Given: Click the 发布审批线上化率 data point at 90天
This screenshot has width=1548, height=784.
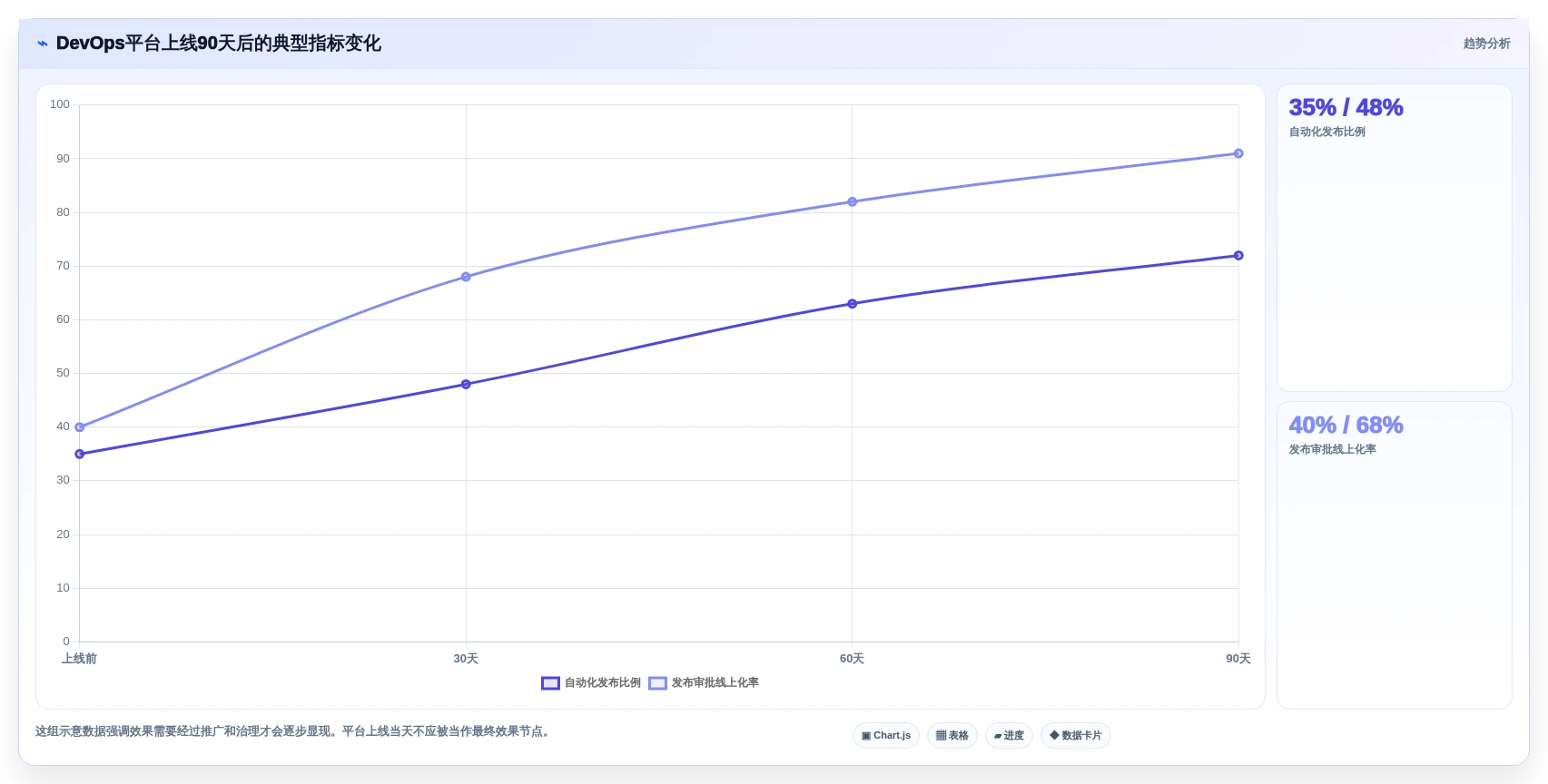Looking at the screenshot, I should [1238, 153].
